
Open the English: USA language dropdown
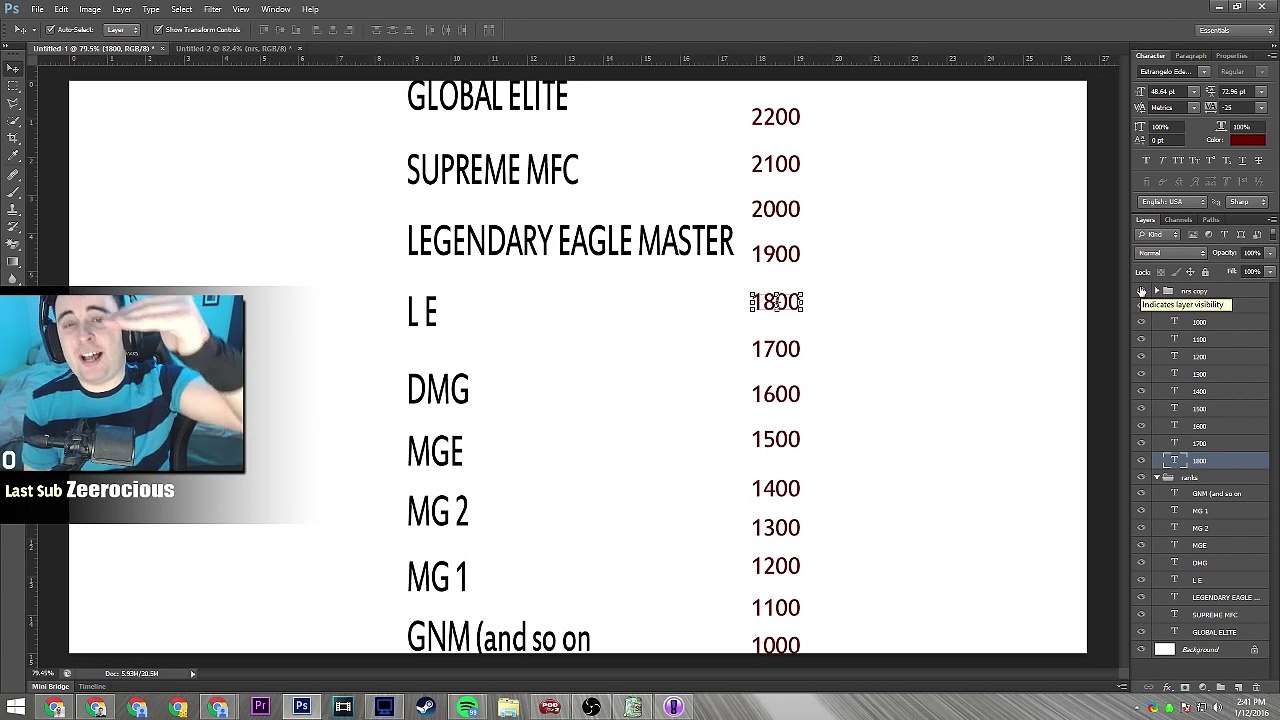[x=1172, y=202]
